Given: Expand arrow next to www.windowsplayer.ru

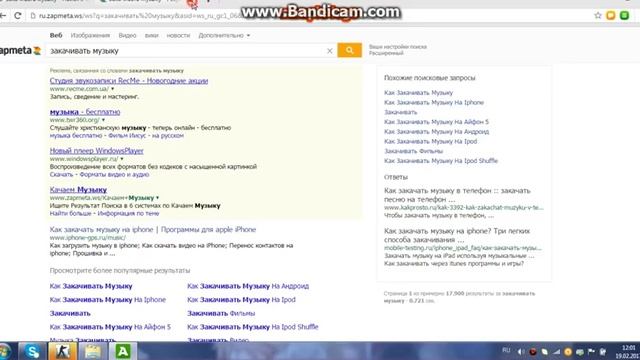Looking at the screenshot, I should point(122,159).
